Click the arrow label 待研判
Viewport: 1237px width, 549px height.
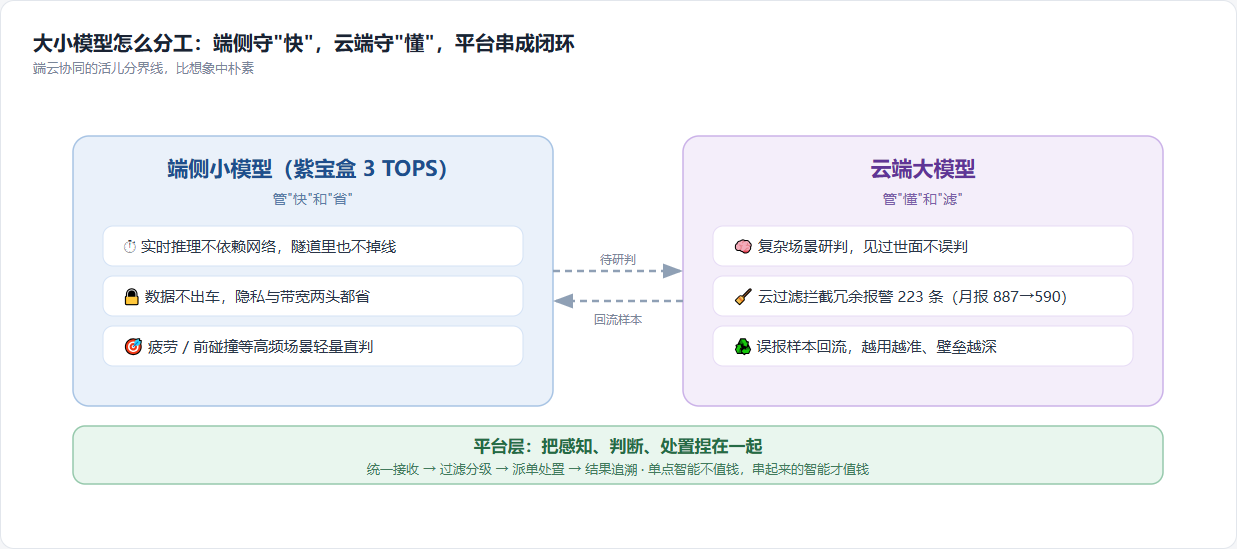tap(618, 260)
